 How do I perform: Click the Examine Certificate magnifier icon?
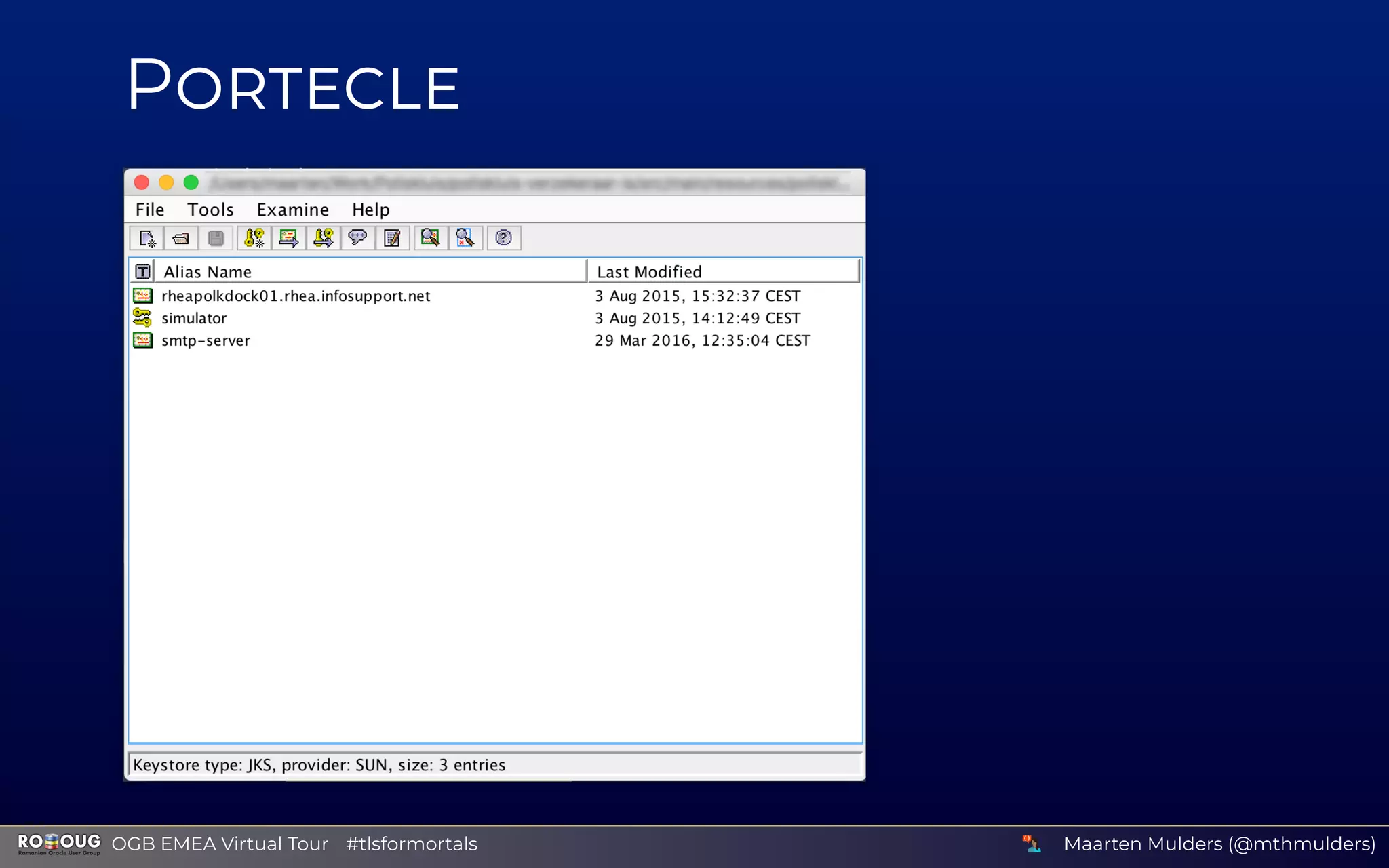[430, 238]
